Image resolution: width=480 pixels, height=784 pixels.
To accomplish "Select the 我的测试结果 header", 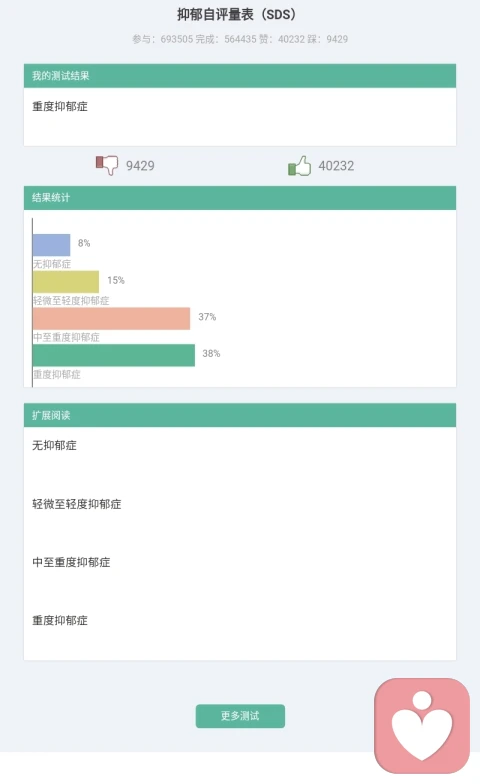I will coord(240,76).
